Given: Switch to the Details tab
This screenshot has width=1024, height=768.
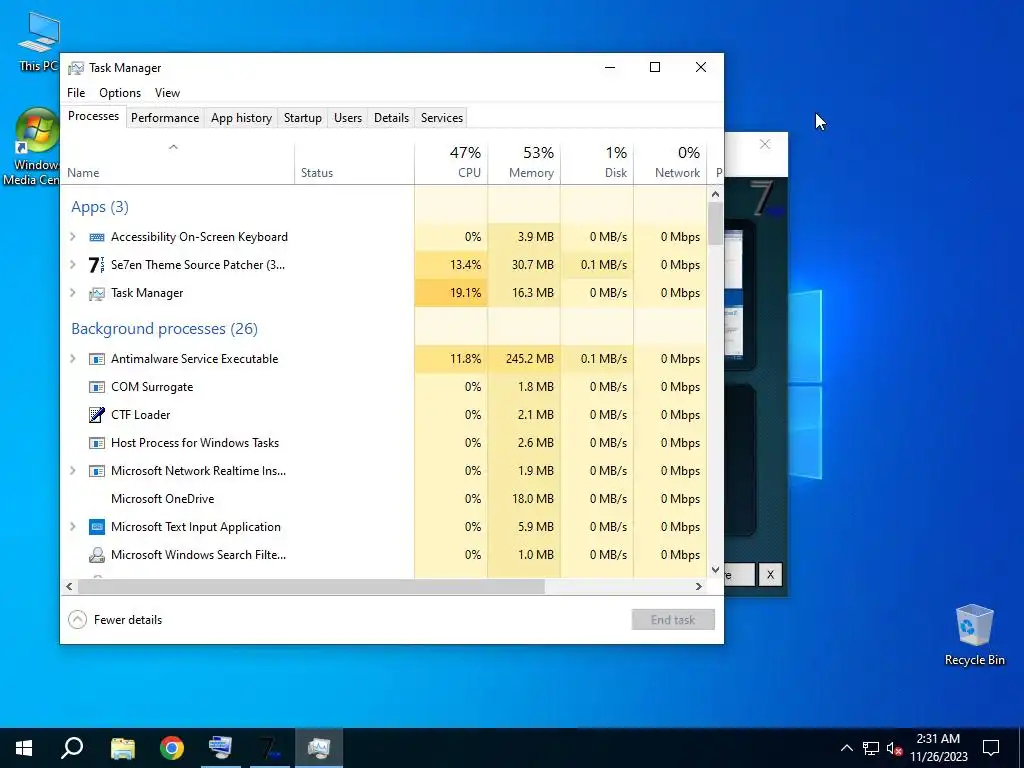Looking at the screenshot, I should point(391,118).
